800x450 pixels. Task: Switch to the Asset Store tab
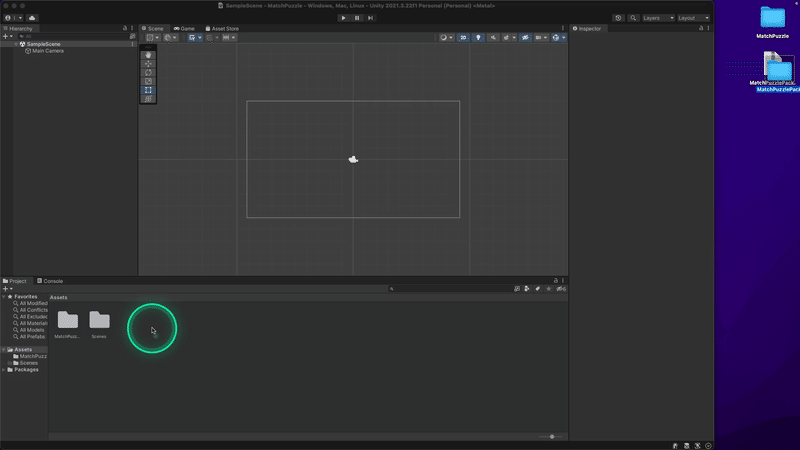222,29
